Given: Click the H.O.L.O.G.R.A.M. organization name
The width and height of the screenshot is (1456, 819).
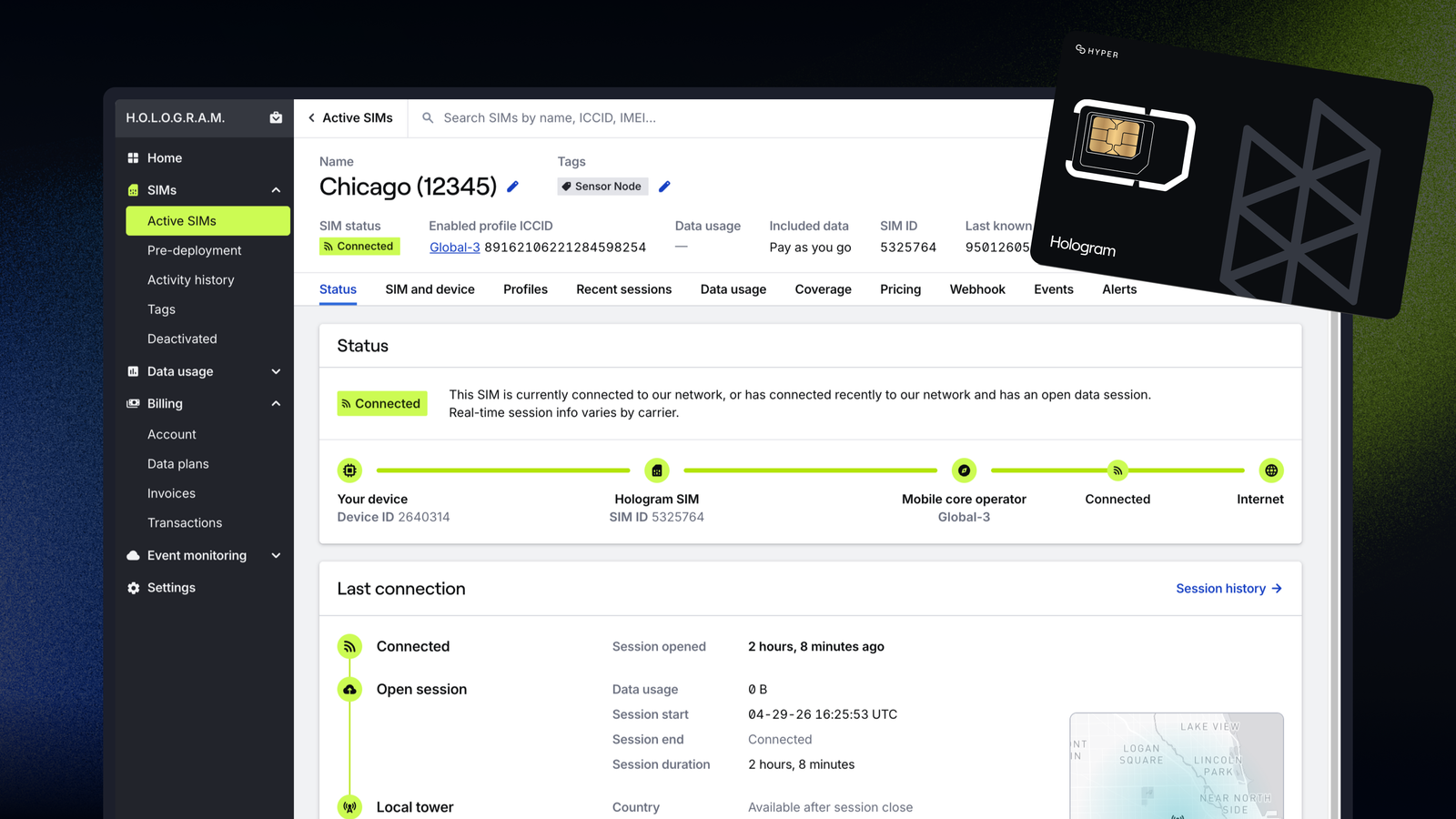Looking at the screenshot, I should [175, 118].
